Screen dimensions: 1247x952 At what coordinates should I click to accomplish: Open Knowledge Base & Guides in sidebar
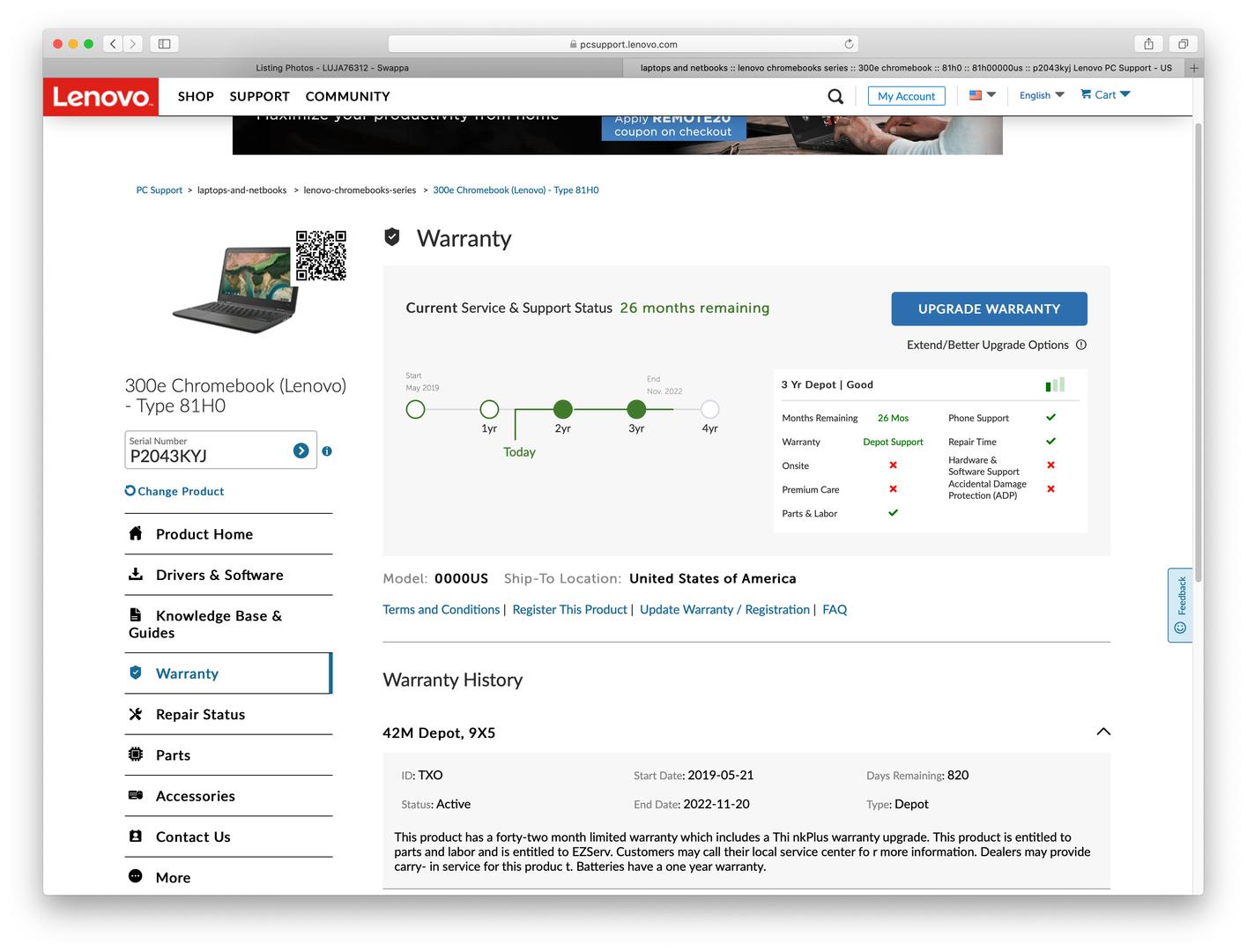pyautogui.click(x=229, y=624)
